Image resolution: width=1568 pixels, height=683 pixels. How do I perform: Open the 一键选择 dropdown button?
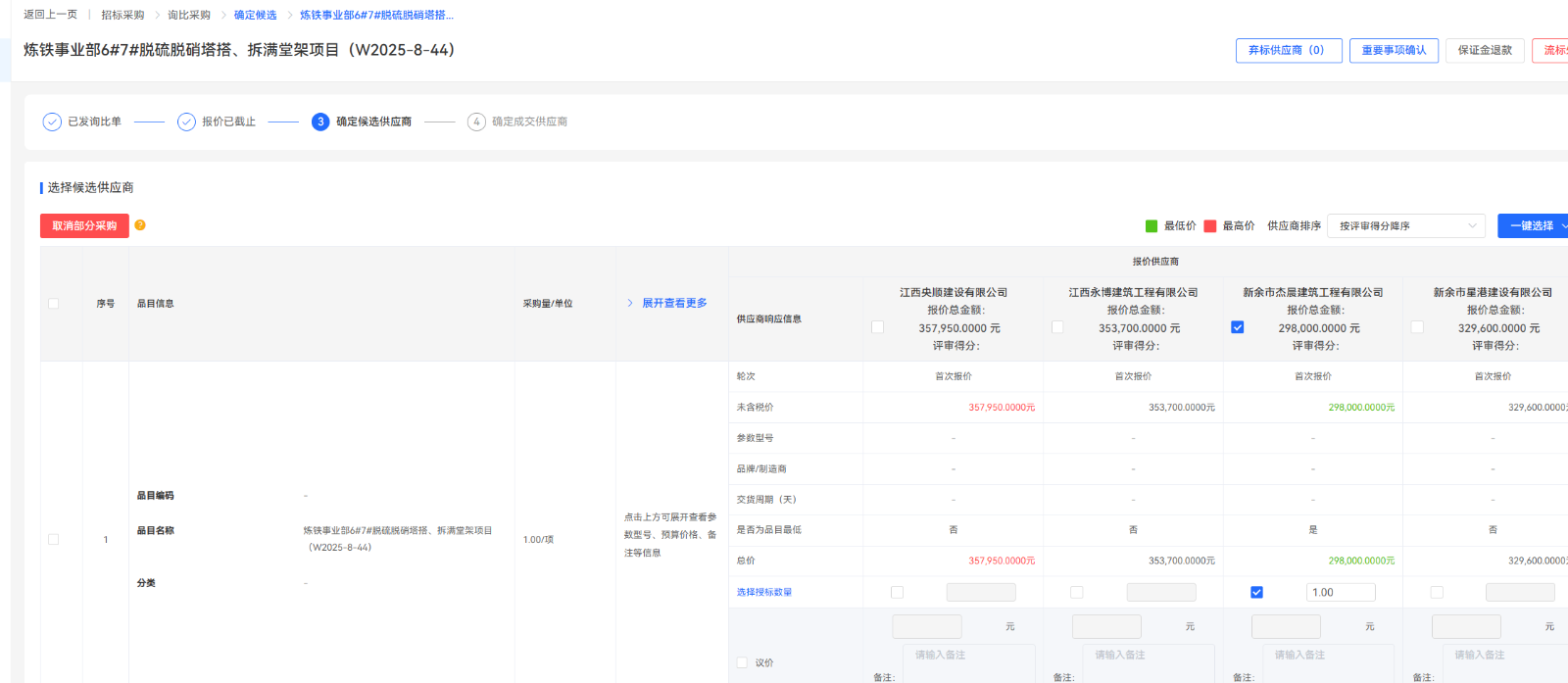click(1535, 226)
